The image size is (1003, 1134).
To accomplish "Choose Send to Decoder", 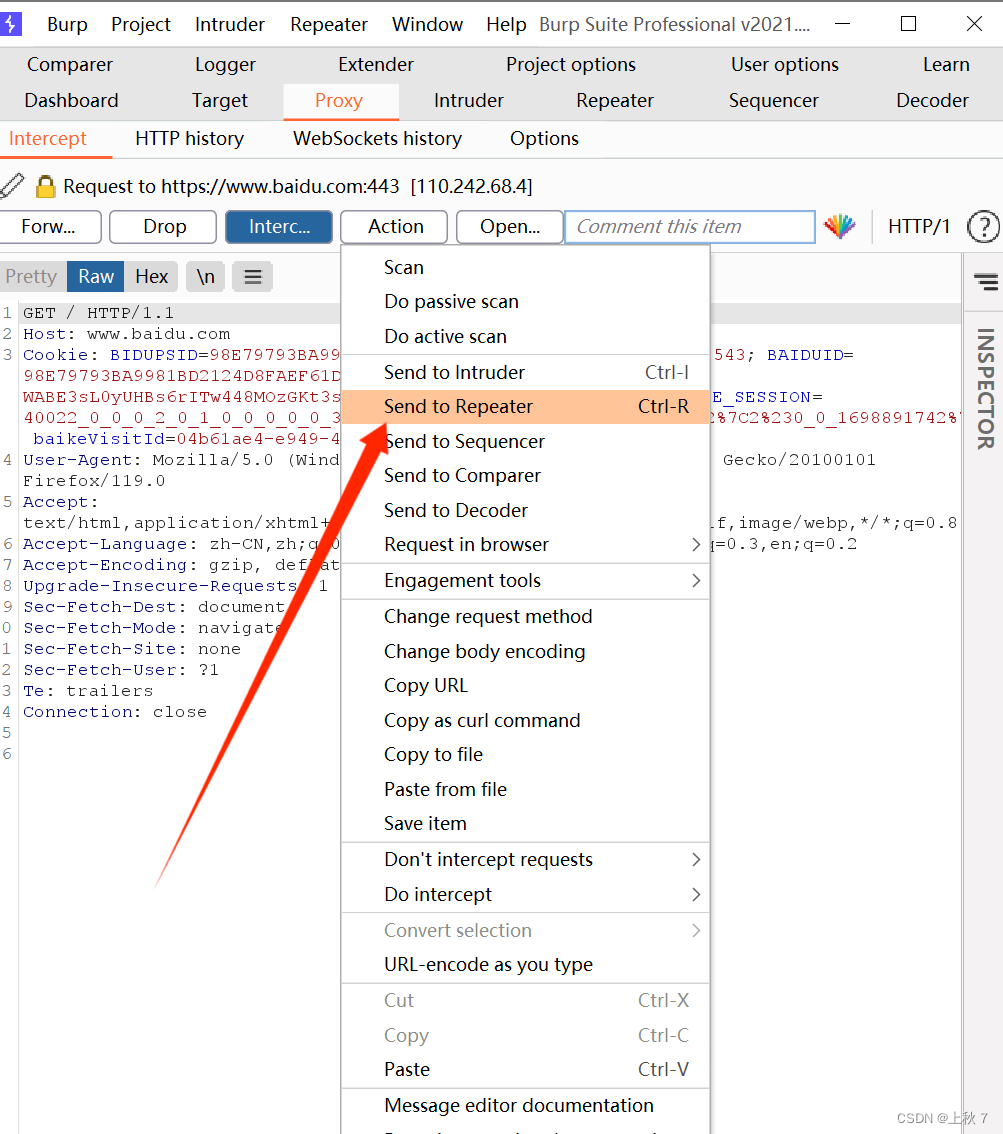I will (x=525, y=511).
